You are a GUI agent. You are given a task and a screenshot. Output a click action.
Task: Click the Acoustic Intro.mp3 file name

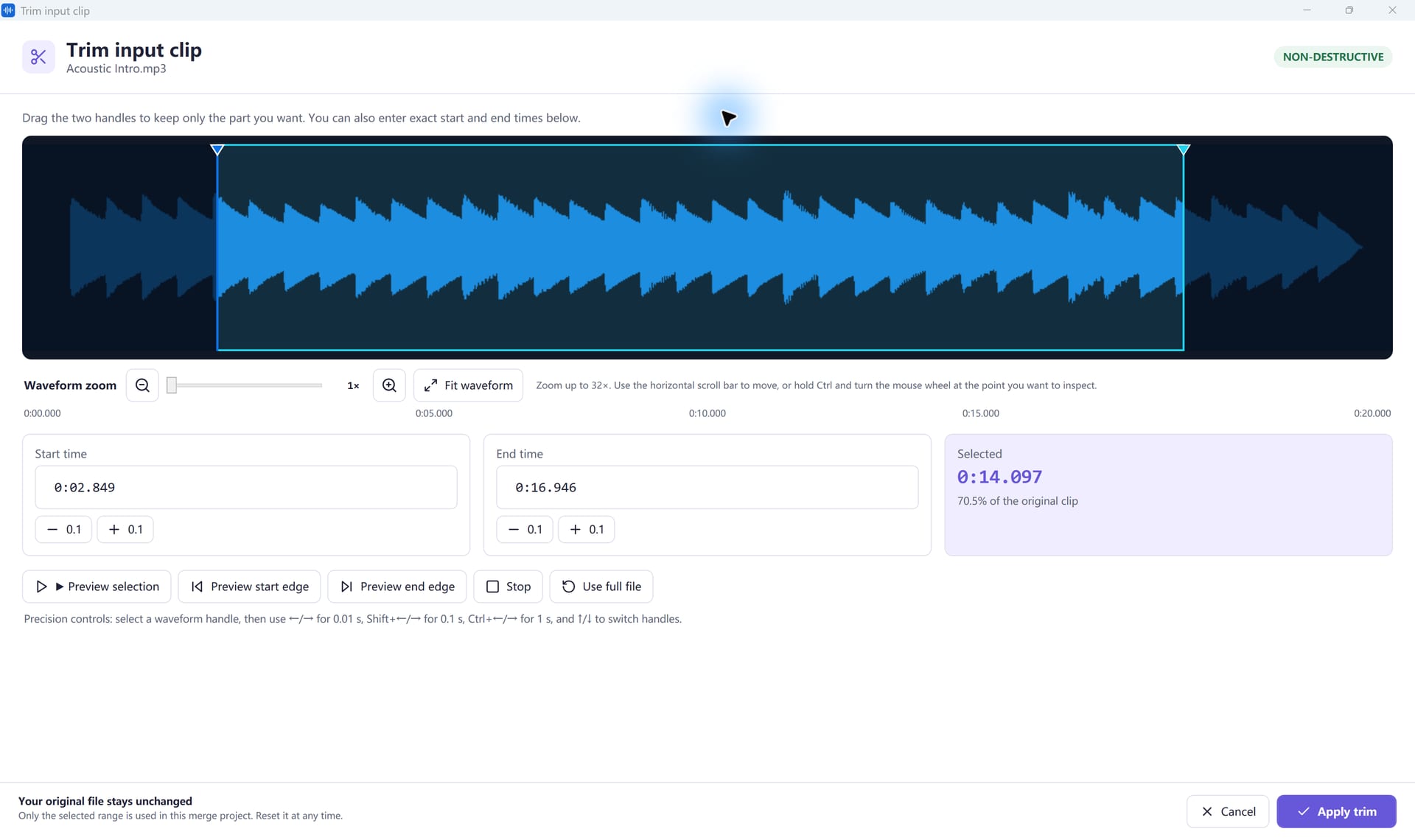[116, 69]
